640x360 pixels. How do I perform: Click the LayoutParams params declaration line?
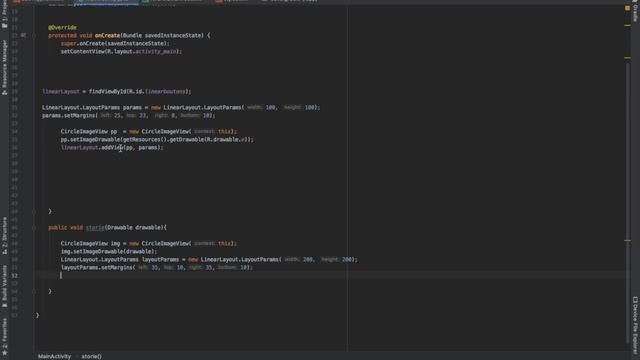pyautogui.click(x=181, y=107)
